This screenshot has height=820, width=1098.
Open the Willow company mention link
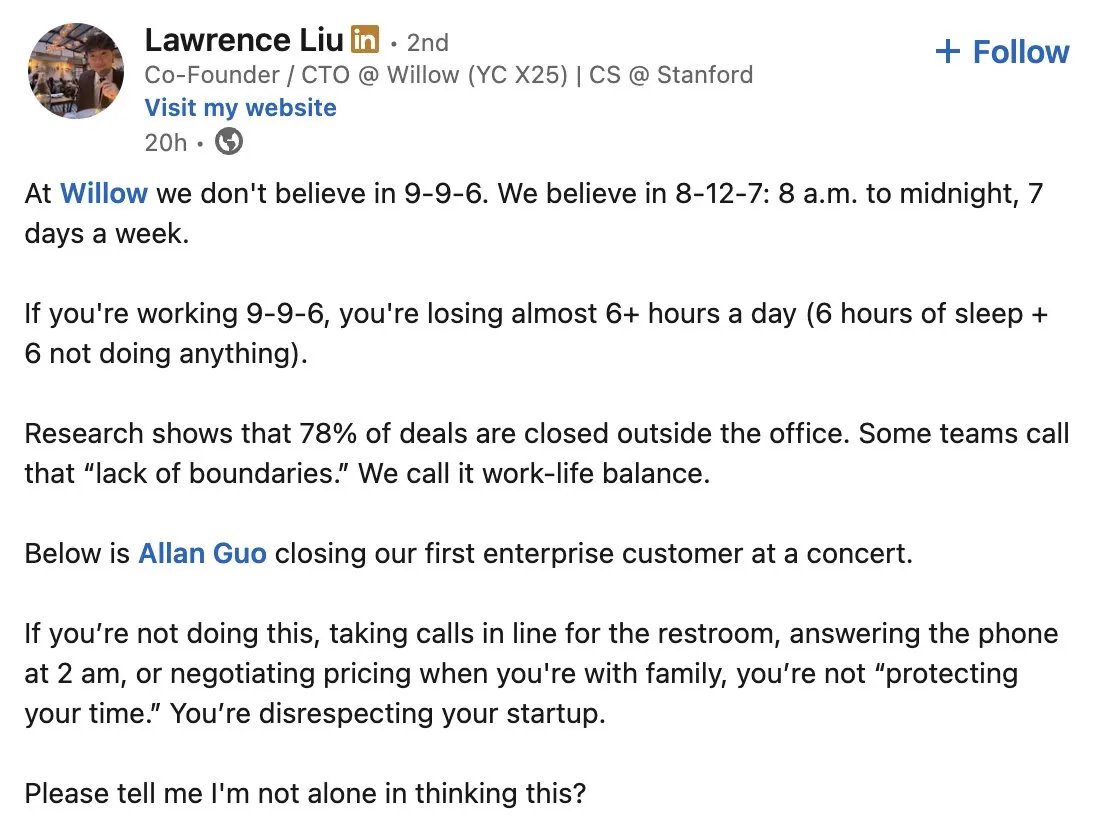[x=104, y=193]
